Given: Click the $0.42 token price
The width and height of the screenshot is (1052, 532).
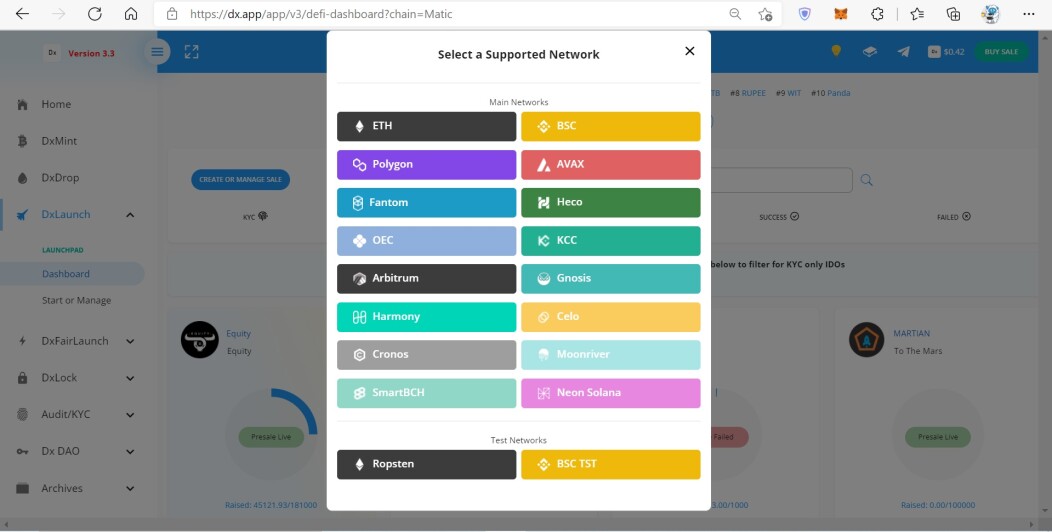Looking at the screenshot, I should point(953,52).
